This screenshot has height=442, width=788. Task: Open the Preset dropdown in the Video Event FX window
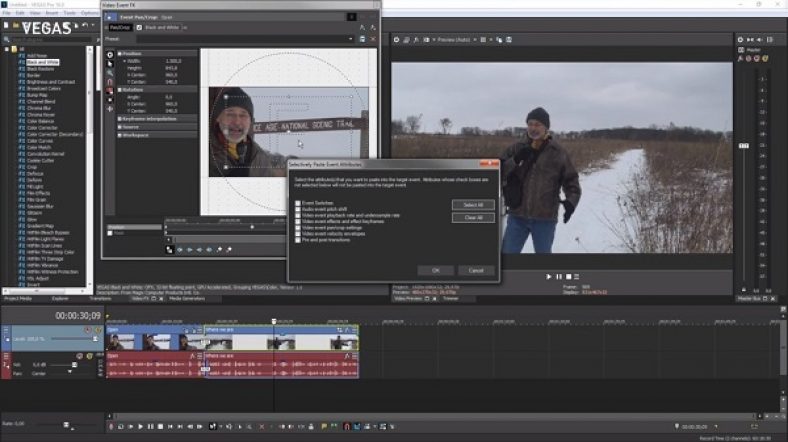click(350, 39)
